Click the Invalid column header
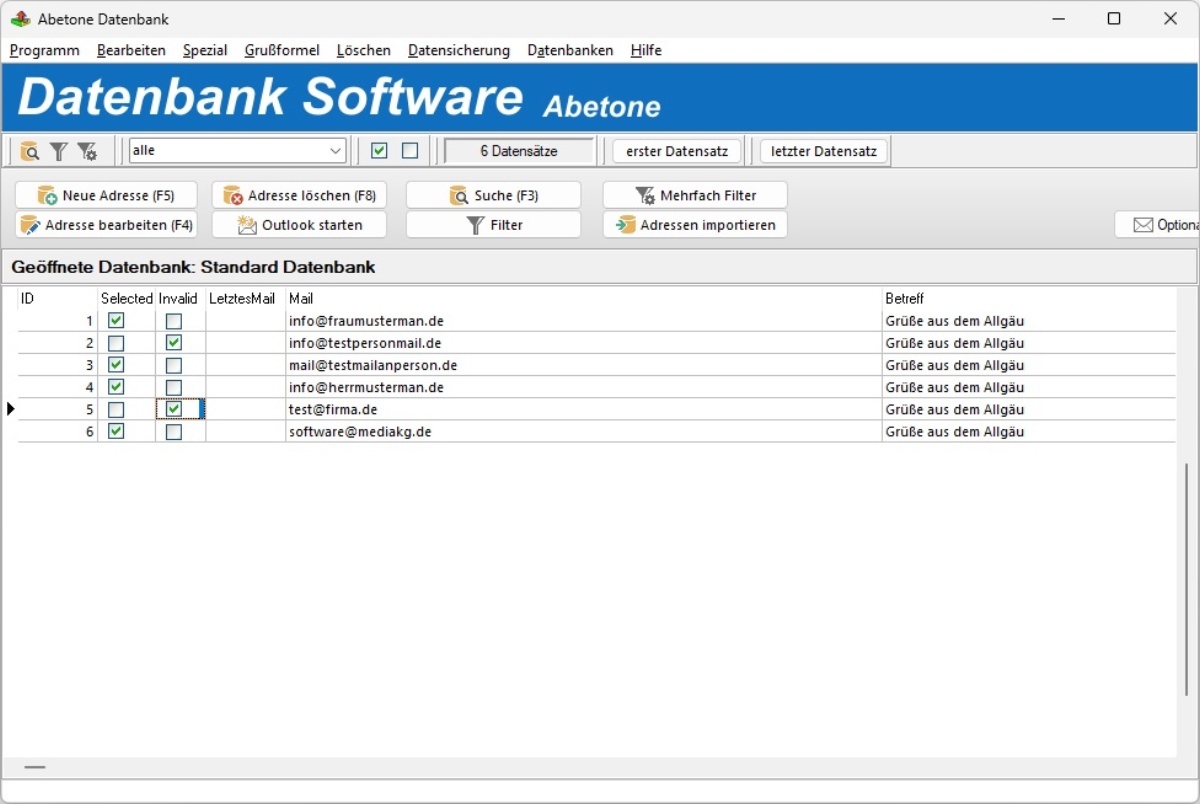 [181, 298]
